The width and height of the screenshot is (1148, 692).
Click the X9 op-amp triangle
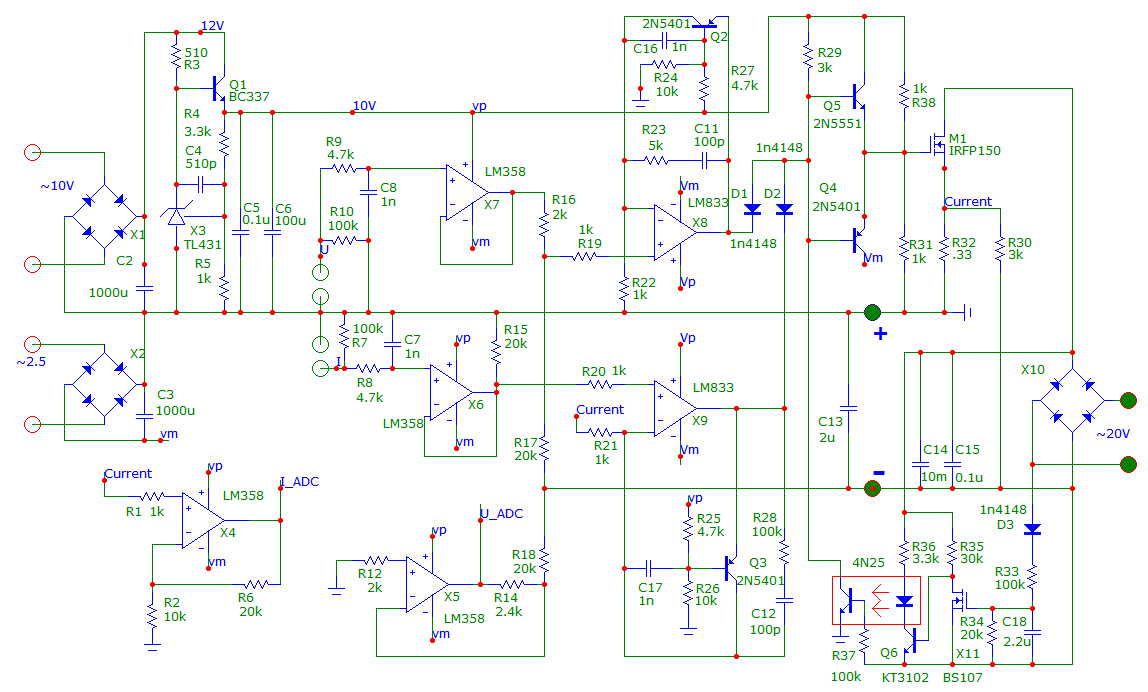676,409
